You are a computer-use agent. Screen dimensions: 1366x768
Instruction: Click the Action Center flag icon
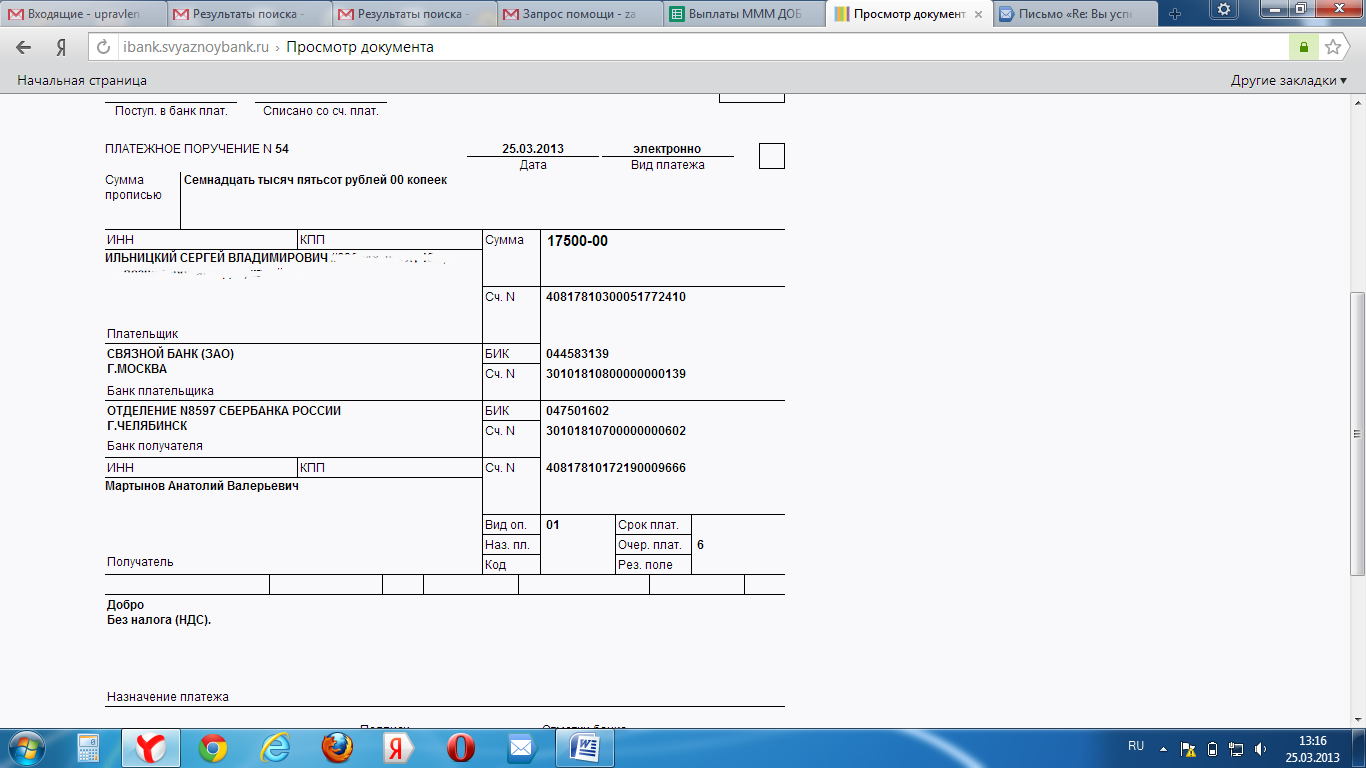1188,748
